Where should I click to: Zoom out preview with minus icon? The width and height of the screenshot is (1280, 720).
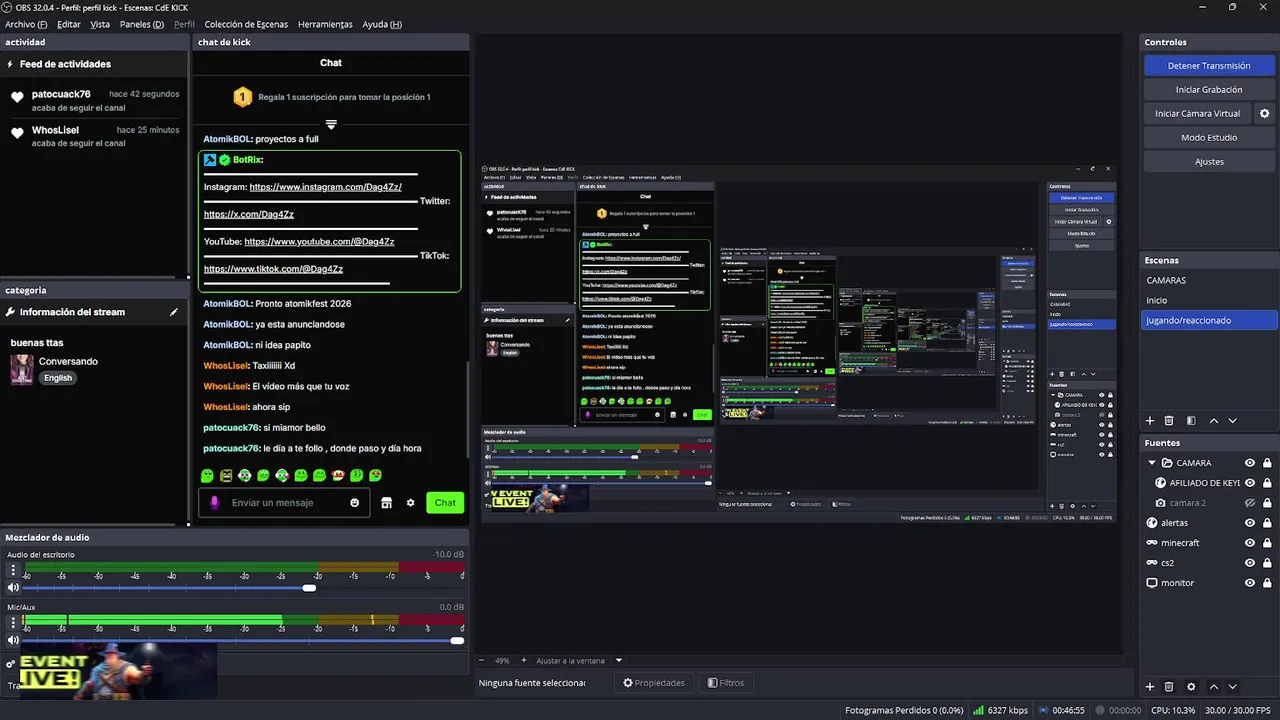click(x=481, y=660)
